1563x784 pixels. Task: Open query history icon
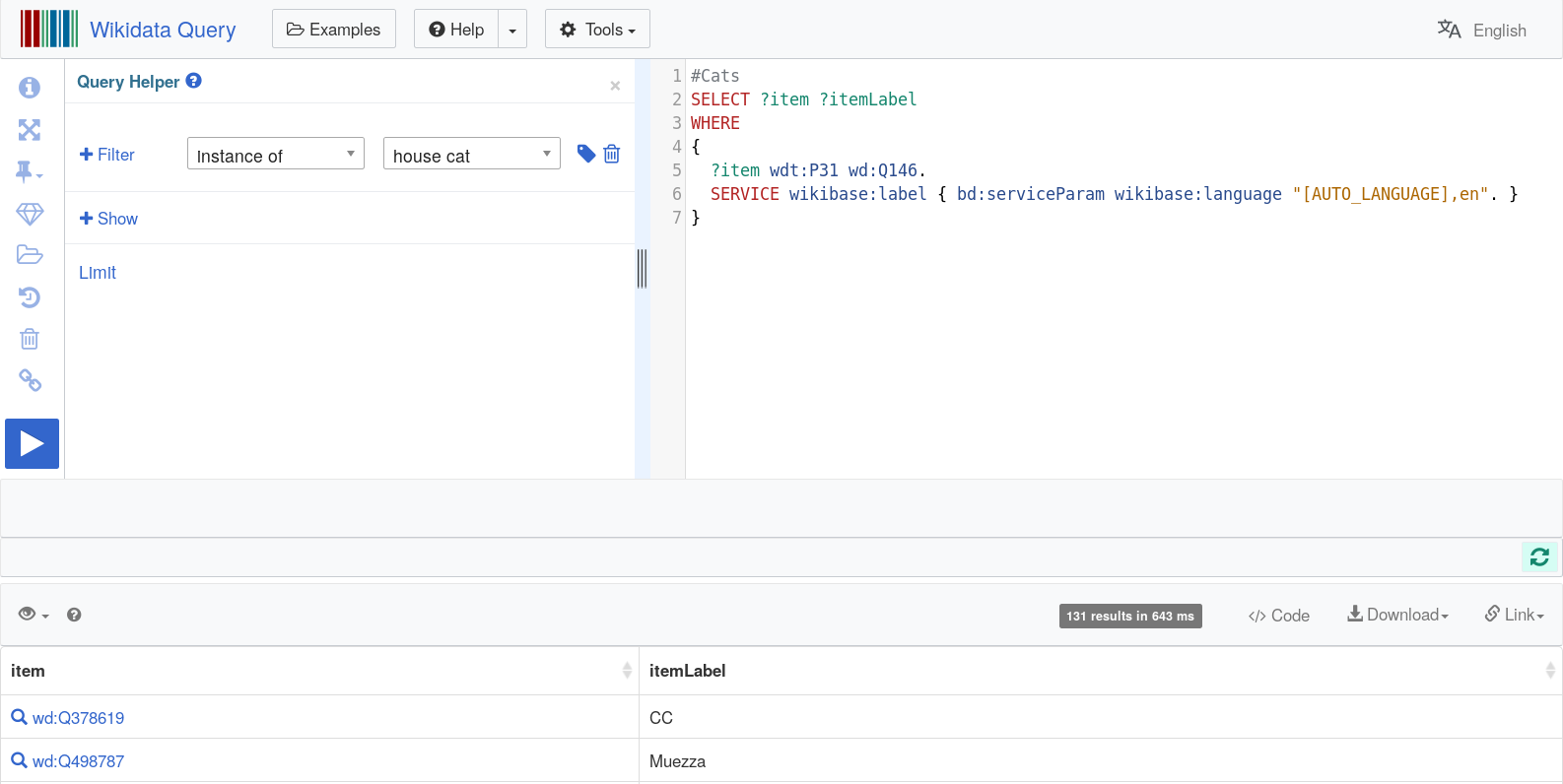coord(30,296)
